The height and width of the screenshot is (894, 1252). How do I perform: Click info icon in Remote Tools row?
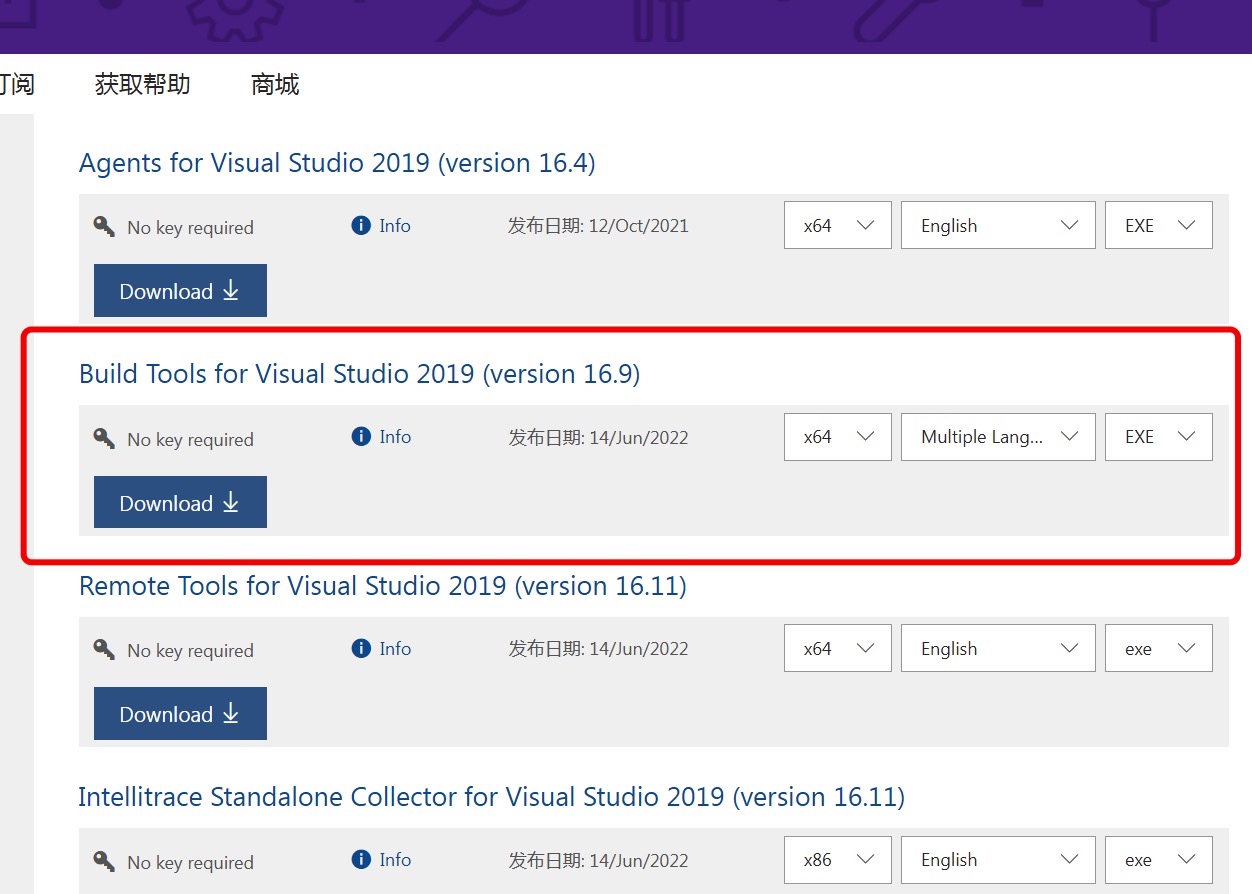(x=361, y=649)
